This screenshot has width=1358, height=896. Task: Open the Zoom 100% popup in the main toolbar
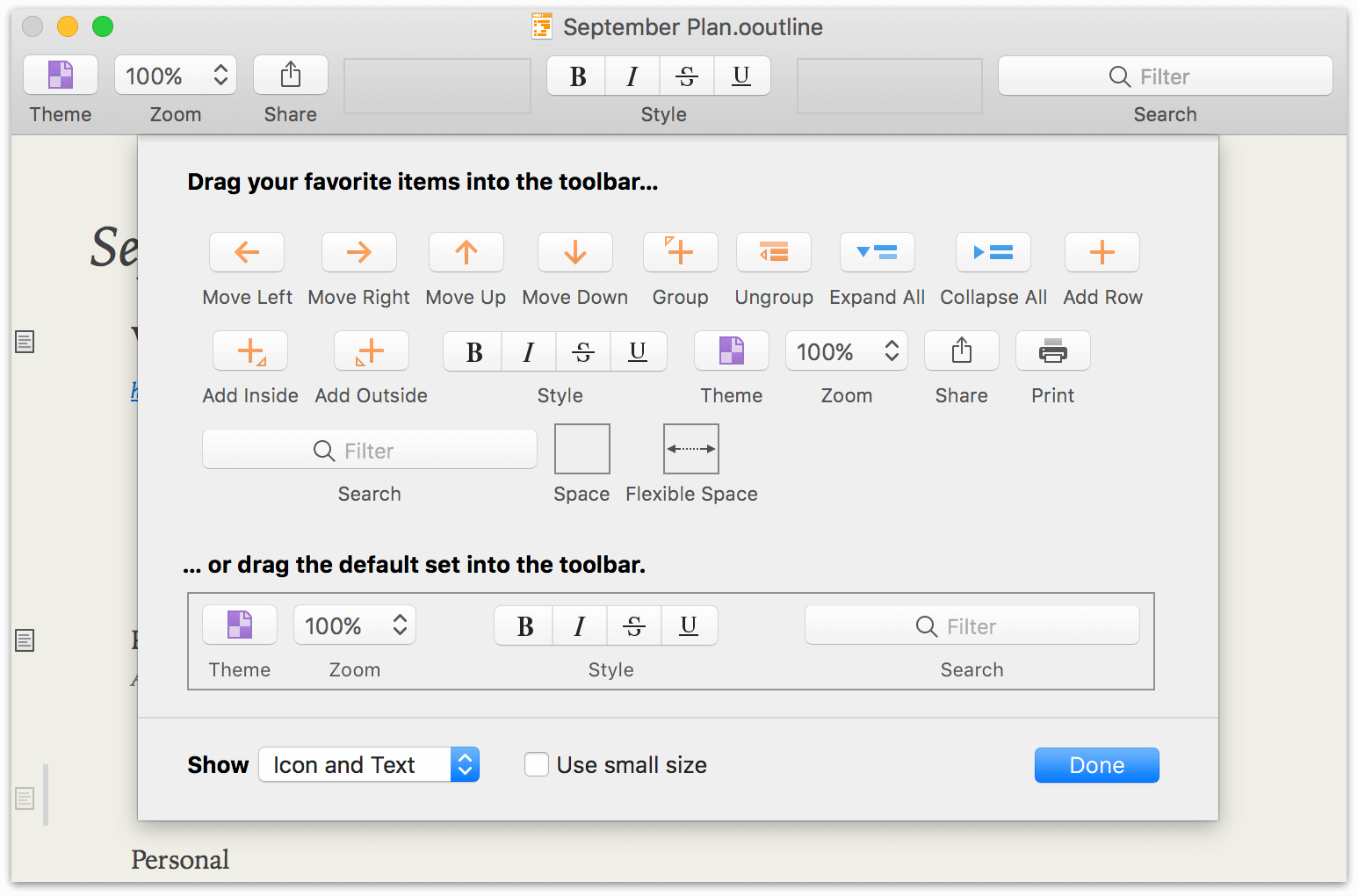tap(176, 76)
